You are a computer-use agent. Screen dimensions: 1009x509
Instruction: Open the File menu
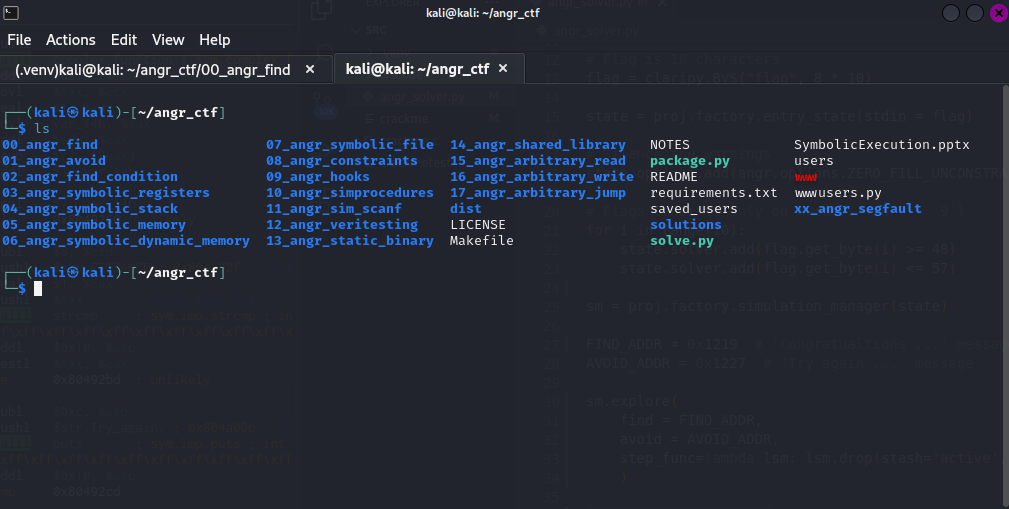point(19,40)
